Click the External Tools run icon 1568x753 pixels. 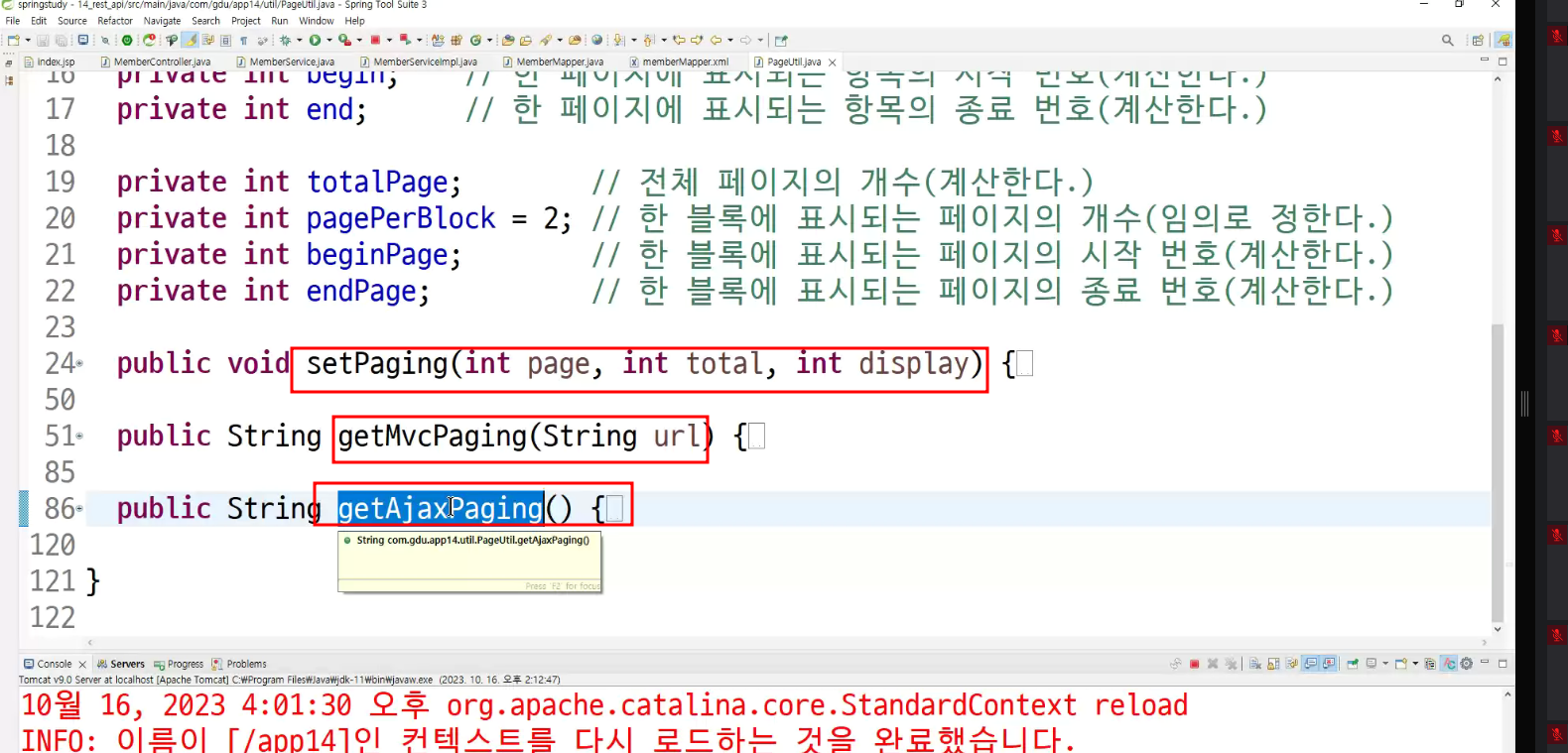point(343,40)
